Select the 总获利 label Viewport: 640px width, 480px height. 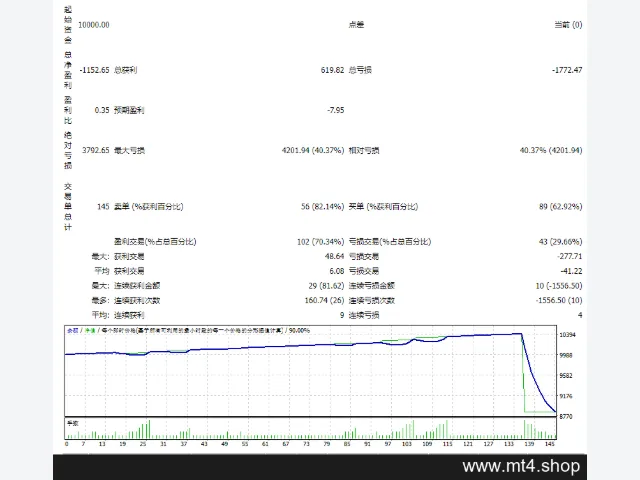(126, 70)
